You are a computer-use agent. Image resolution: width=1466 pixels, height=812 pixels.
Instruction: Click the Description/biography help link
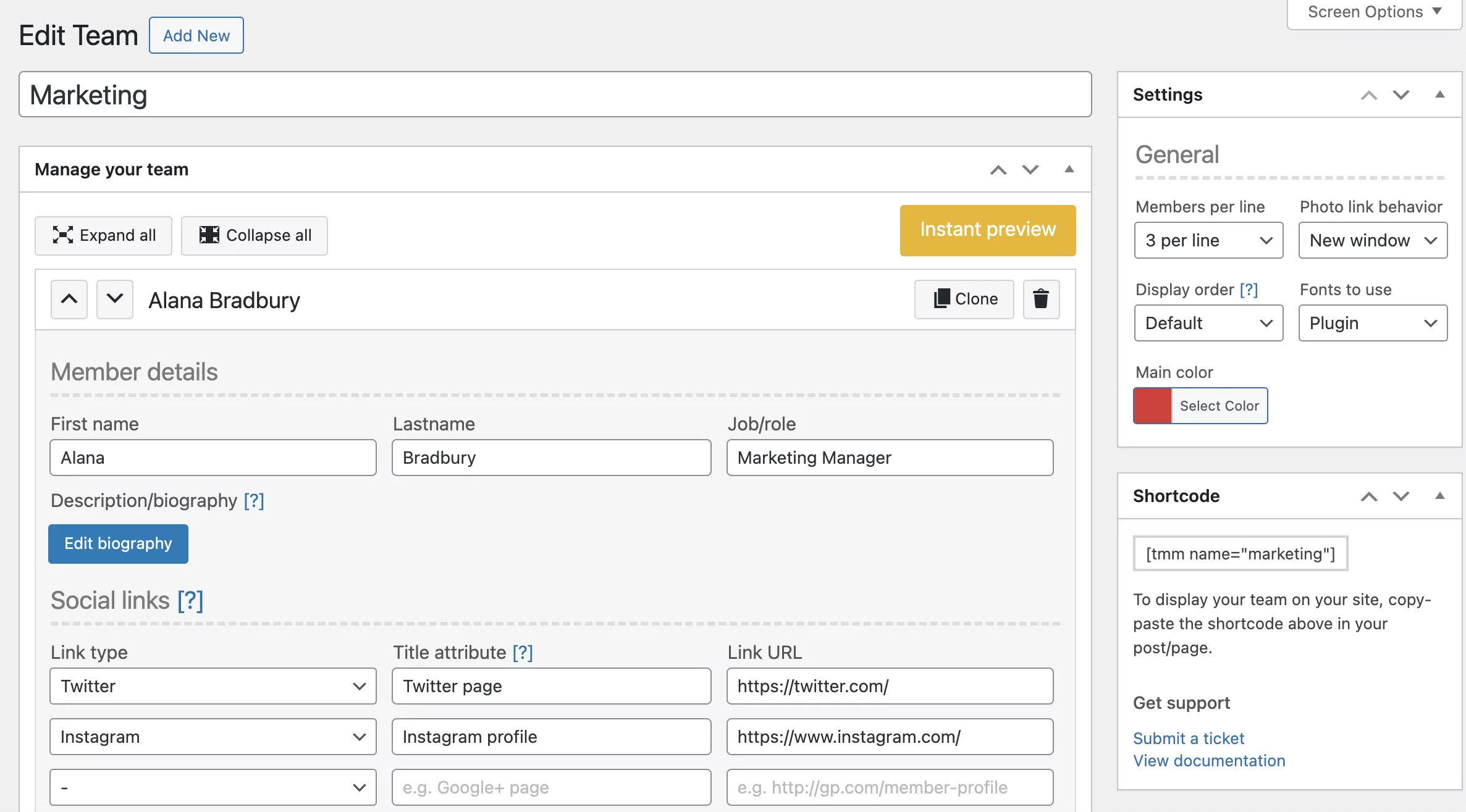tap(254, 501)
